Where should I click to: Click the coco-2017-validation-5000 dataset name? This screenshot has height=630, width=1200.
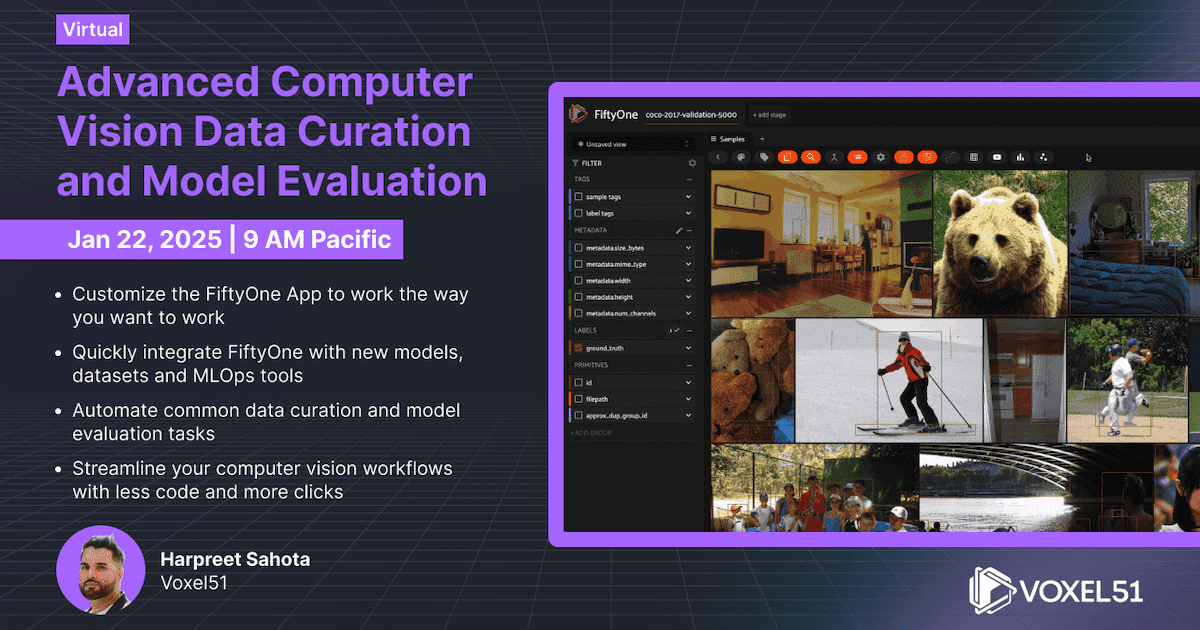(x=692, y=115)
